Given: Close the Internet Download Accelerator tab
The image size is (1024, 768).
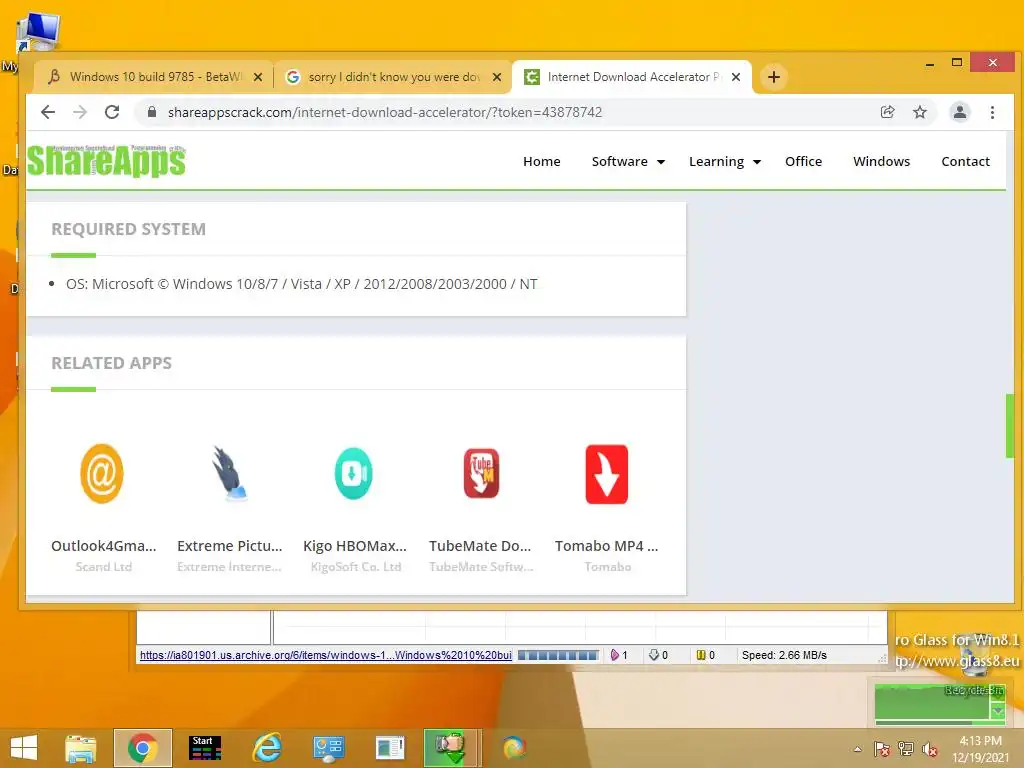Looking at the screenshot, I should [736, 77].
